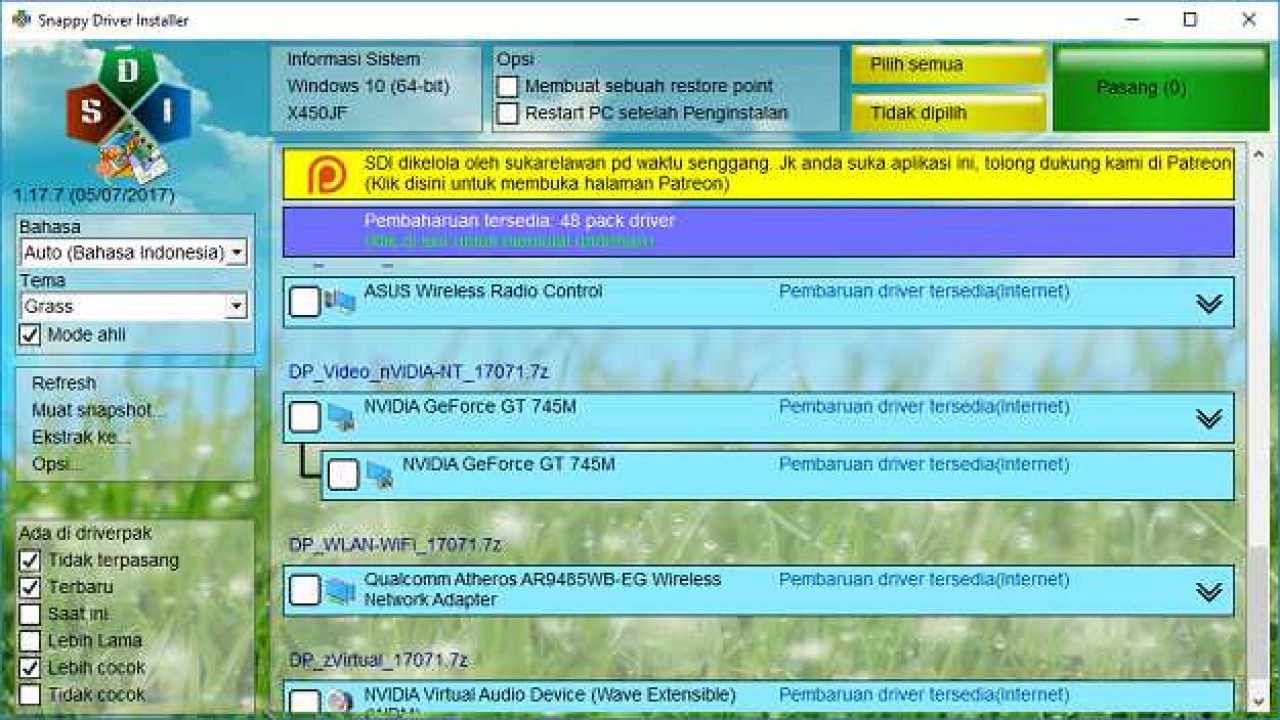Screen dimensions: 1280x720
Task: Expand the Qualcomm Atheros adapter entry
Action: pos(1209,592)
